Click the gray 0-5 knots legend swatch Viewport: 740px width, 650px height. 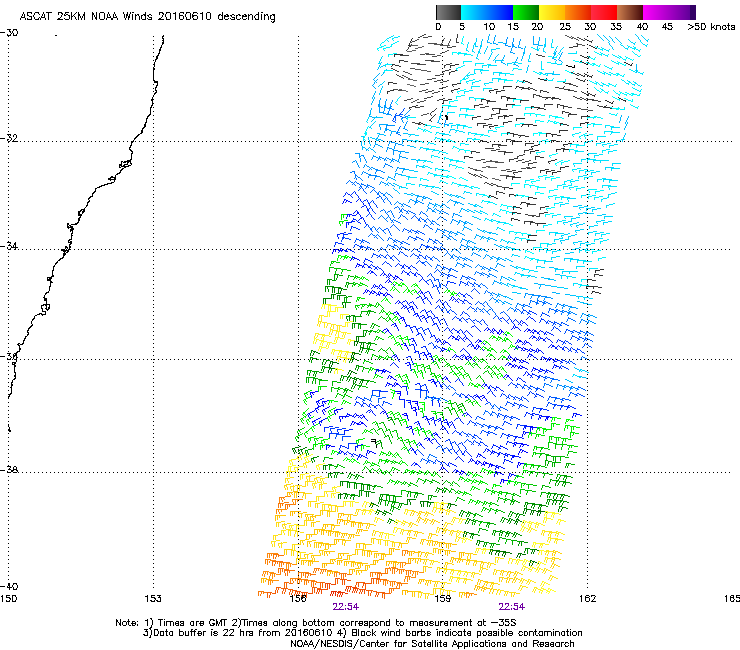[x=448, y=12]
